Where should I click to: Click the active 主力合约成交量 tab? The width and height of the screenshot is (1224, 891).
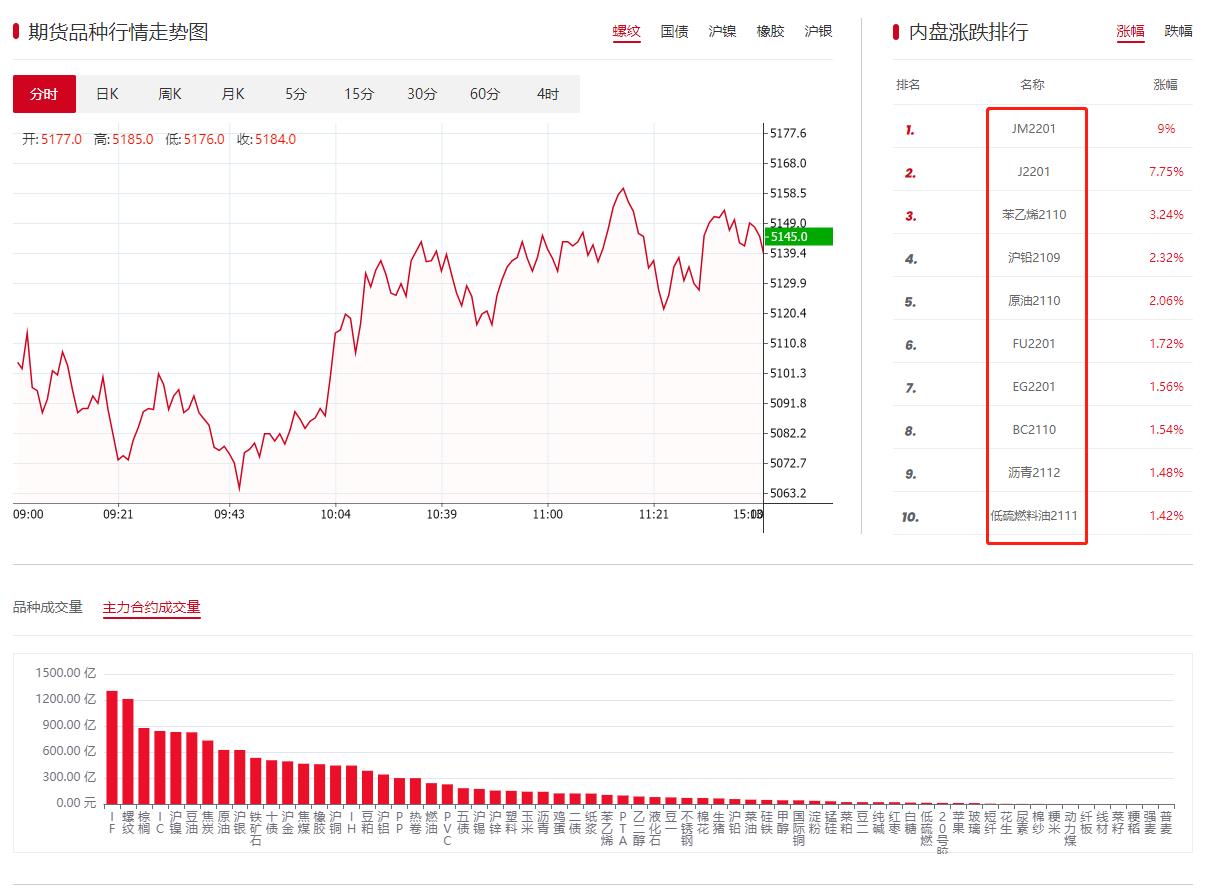[x=153, y=607]
